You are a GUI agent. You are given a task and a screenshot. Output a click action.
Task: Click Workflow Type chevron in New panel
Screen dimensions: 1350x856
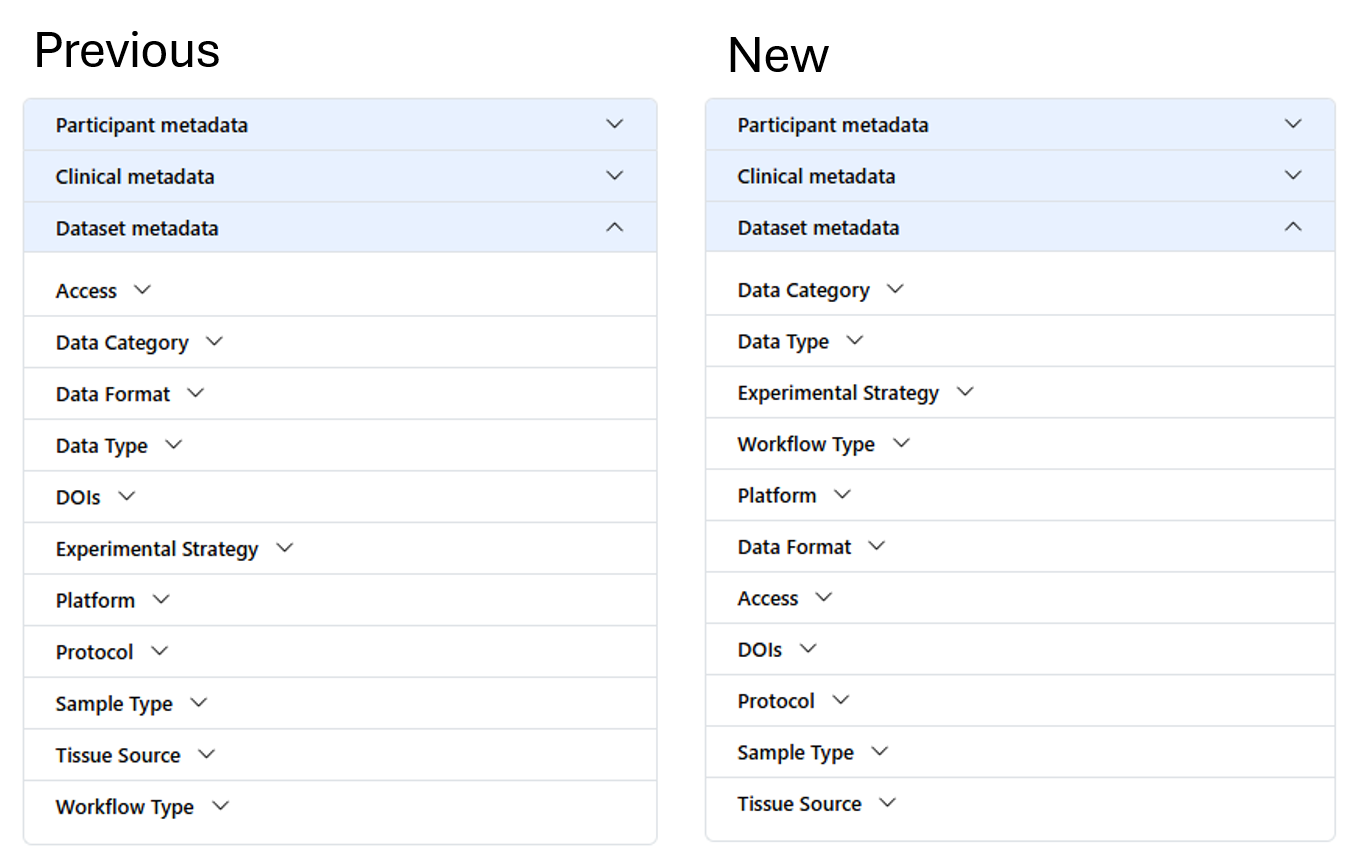(x=901, y=443)
